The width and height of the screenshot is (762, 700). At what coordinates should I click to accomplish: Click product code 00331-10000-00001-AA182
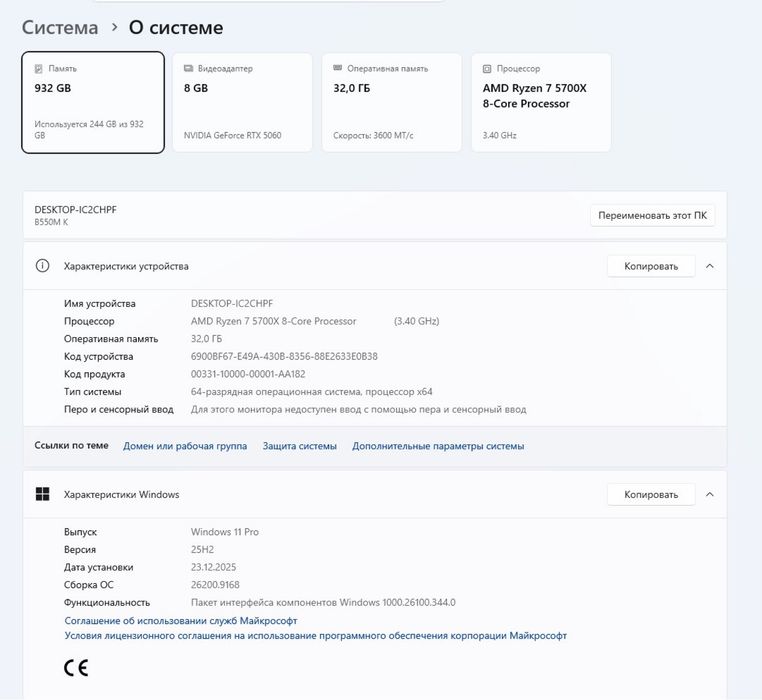point(248,374)
